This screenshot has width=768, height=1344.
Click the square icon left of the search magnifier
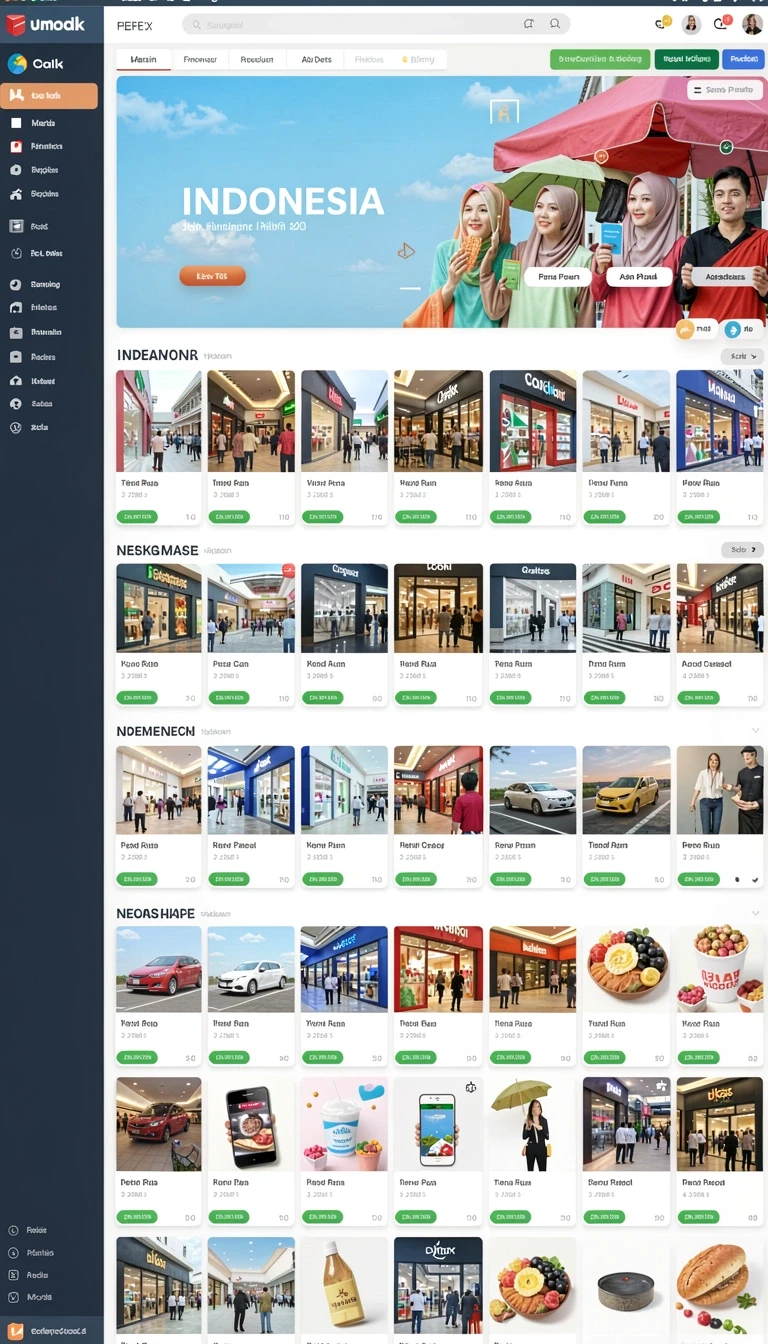pos(529,24)
